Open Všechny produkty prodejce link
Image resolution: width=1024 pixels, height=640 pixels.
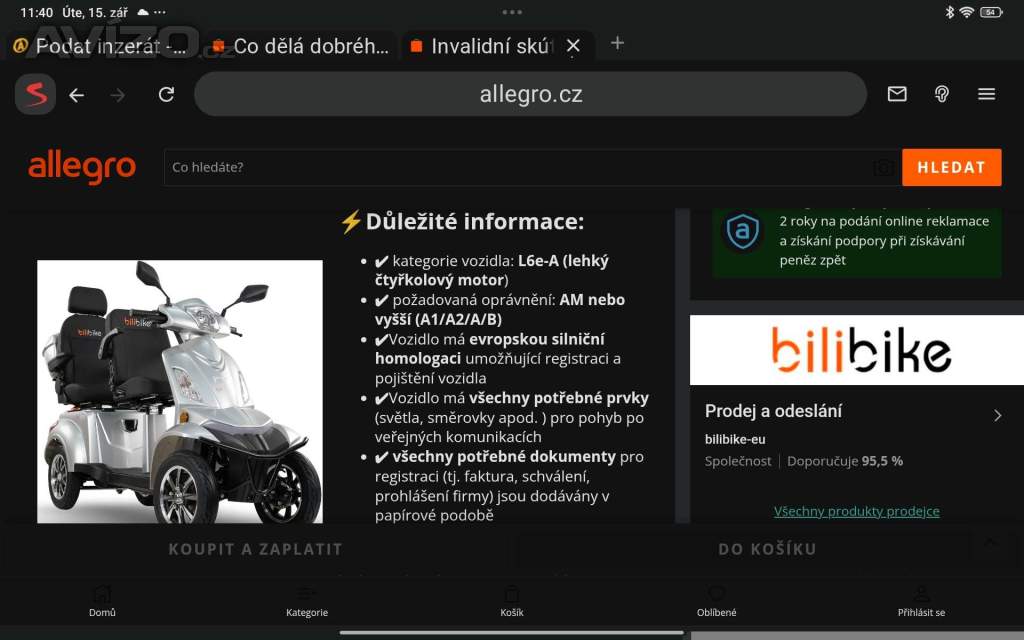pyautogui.click(x=856, y=511)
